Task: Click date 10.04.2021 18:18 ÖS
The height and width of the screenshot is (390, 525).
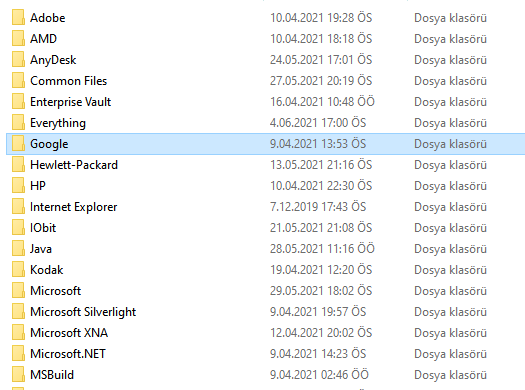Action: click(x=321, y=39)
